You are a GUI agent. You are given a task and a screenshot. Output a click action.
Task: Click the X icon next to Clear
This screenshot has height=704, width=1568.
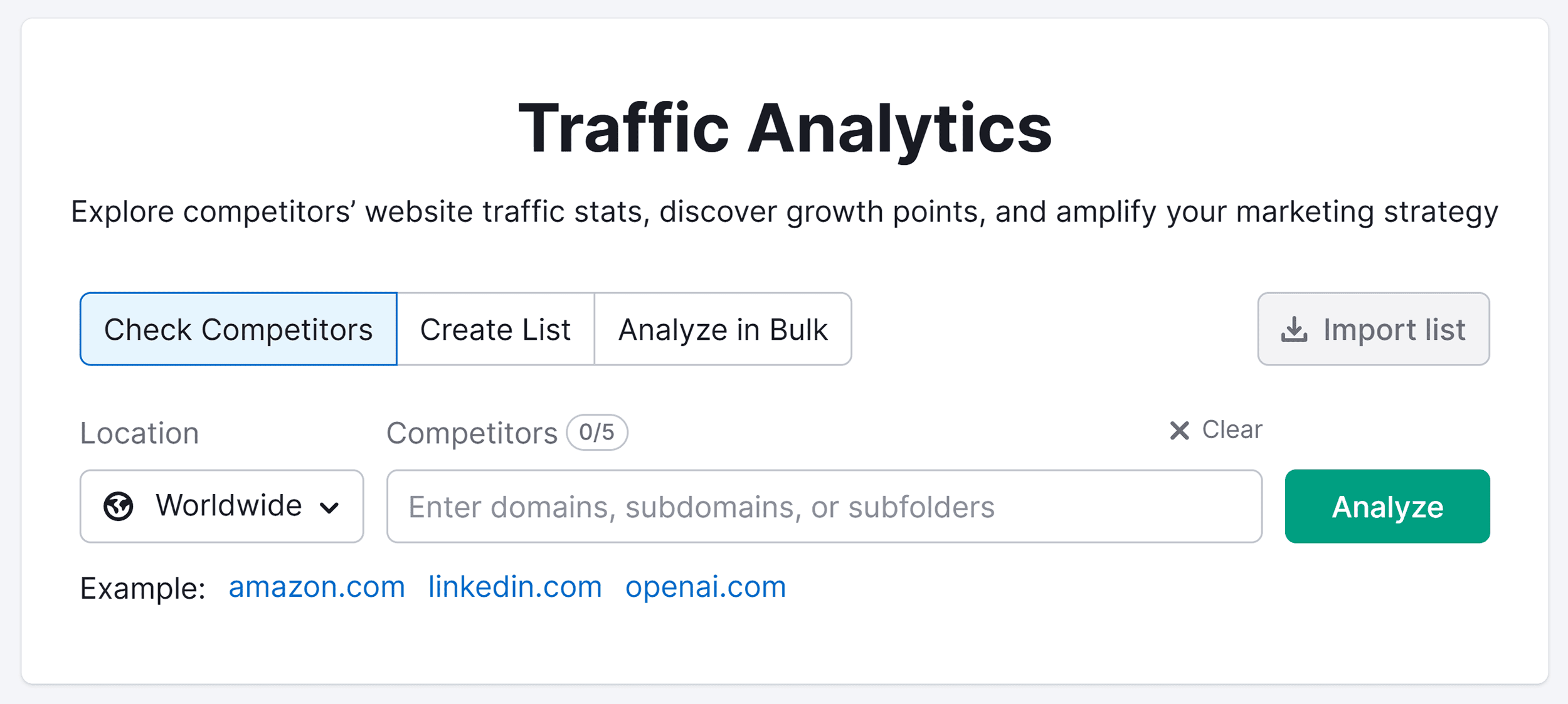tap(1179, 429)
